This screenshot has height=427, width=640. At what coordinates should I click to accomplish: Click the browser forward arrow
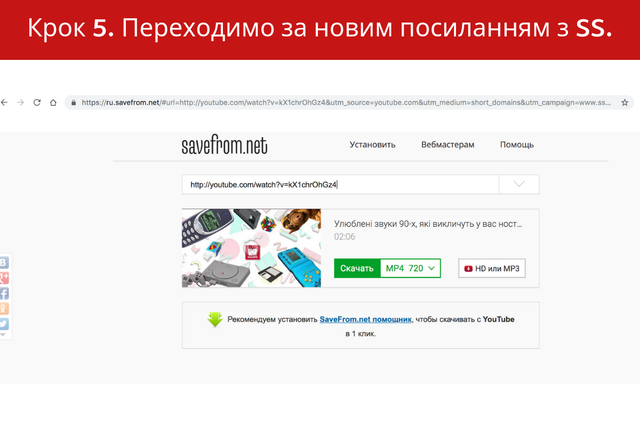pyautogui.click(x=20, y=102)
